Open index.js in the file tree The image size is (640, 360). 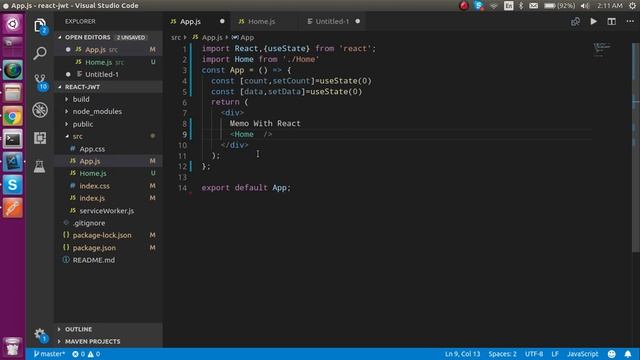click(108, 198)
